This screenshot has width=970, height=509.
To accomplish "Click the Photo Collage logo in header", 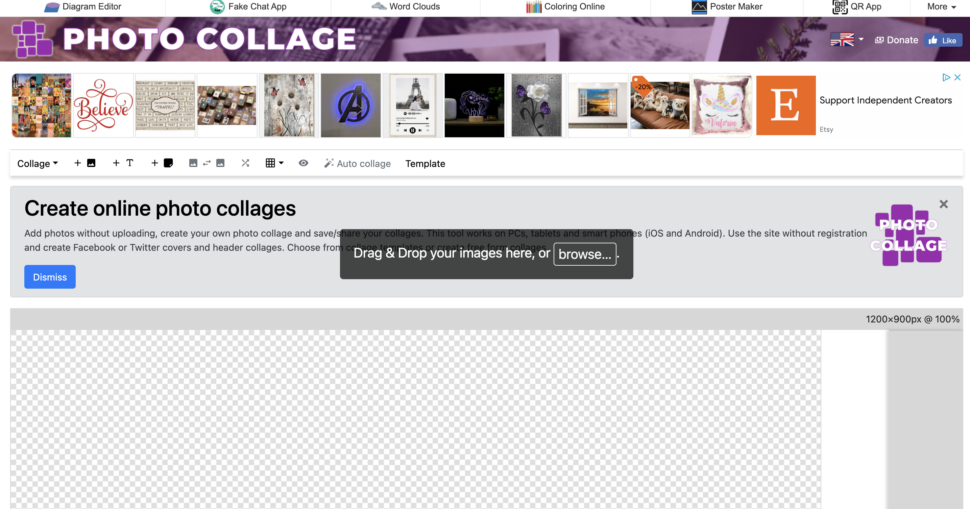I will [33, 39].
